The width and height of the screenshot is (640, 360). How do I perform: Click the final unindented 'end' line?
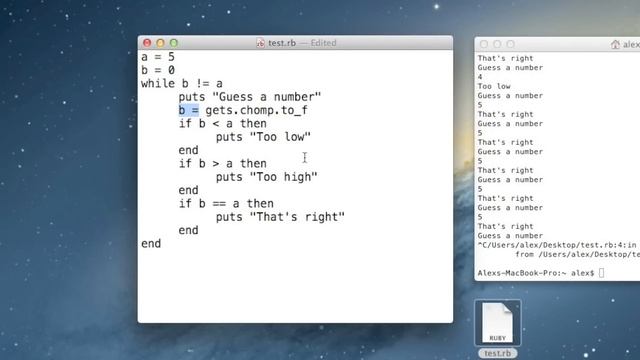point(151,244)
